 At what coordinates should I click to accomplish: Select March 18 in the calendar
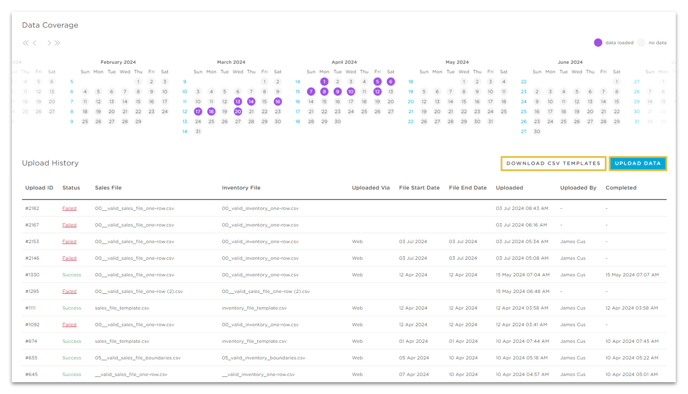211,111
